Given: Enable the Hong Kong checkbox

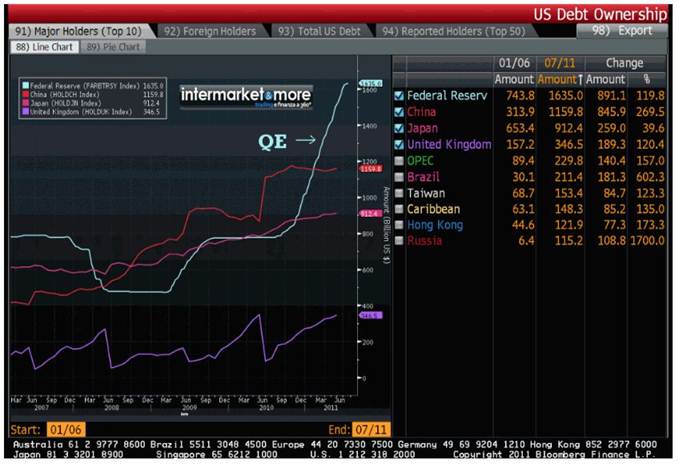Looking at the screenshot, I should pos(399,225).
